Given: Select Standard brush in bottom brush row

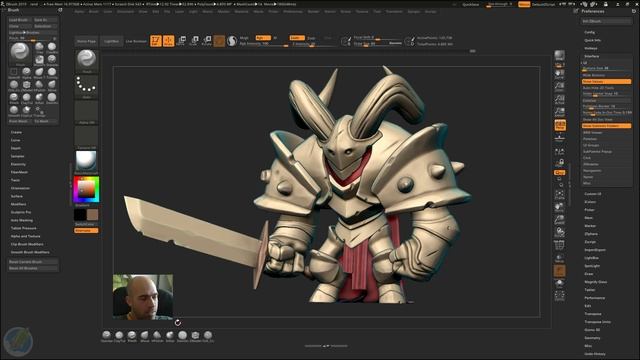Looking at the screenshot, I should point(107,336).
